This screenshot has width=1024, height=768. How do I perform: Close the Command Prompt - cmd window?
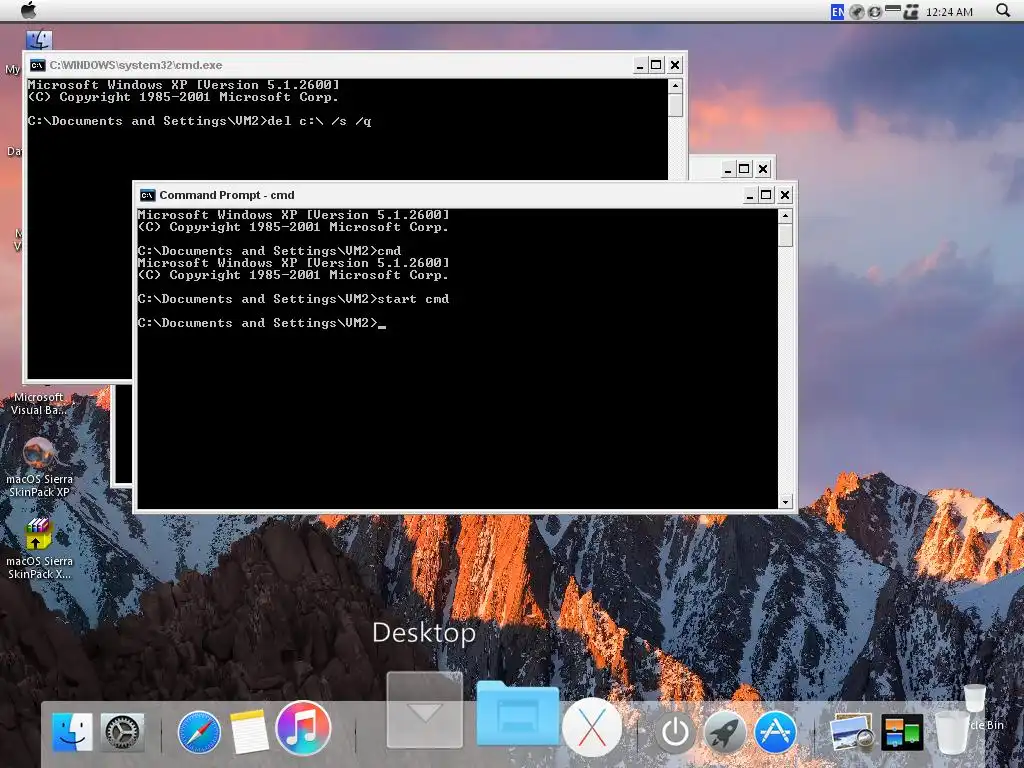[x=785, y=195]
